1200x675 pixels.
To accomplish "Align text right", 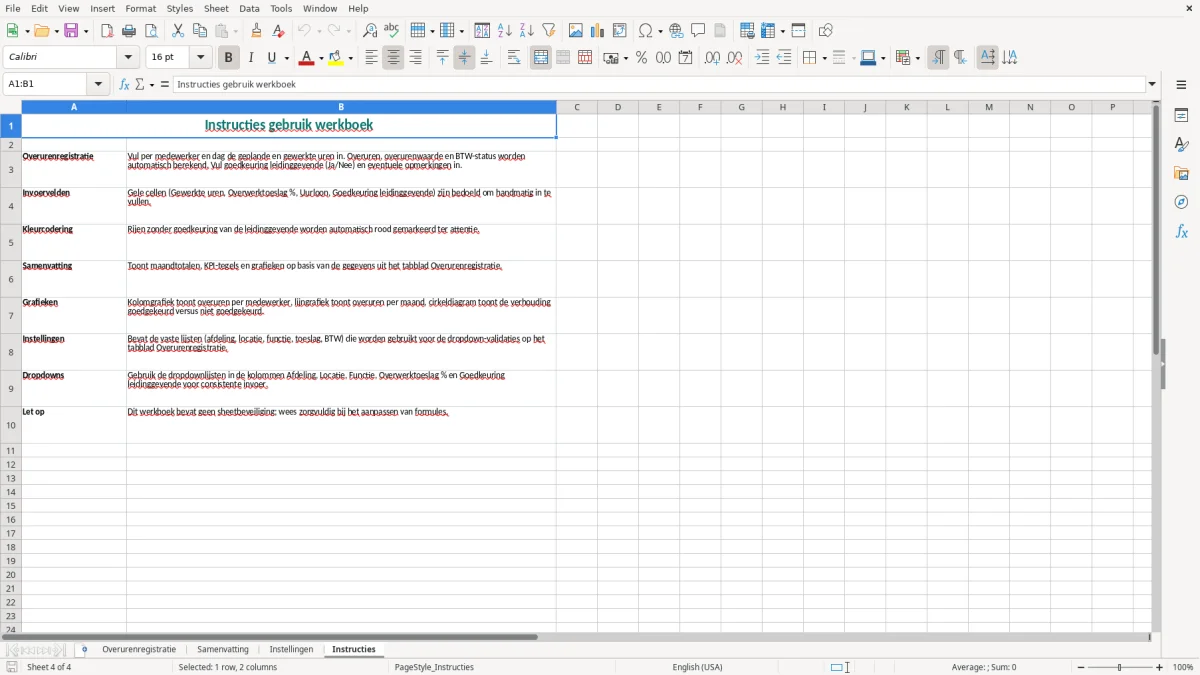I will click(415, 58).
